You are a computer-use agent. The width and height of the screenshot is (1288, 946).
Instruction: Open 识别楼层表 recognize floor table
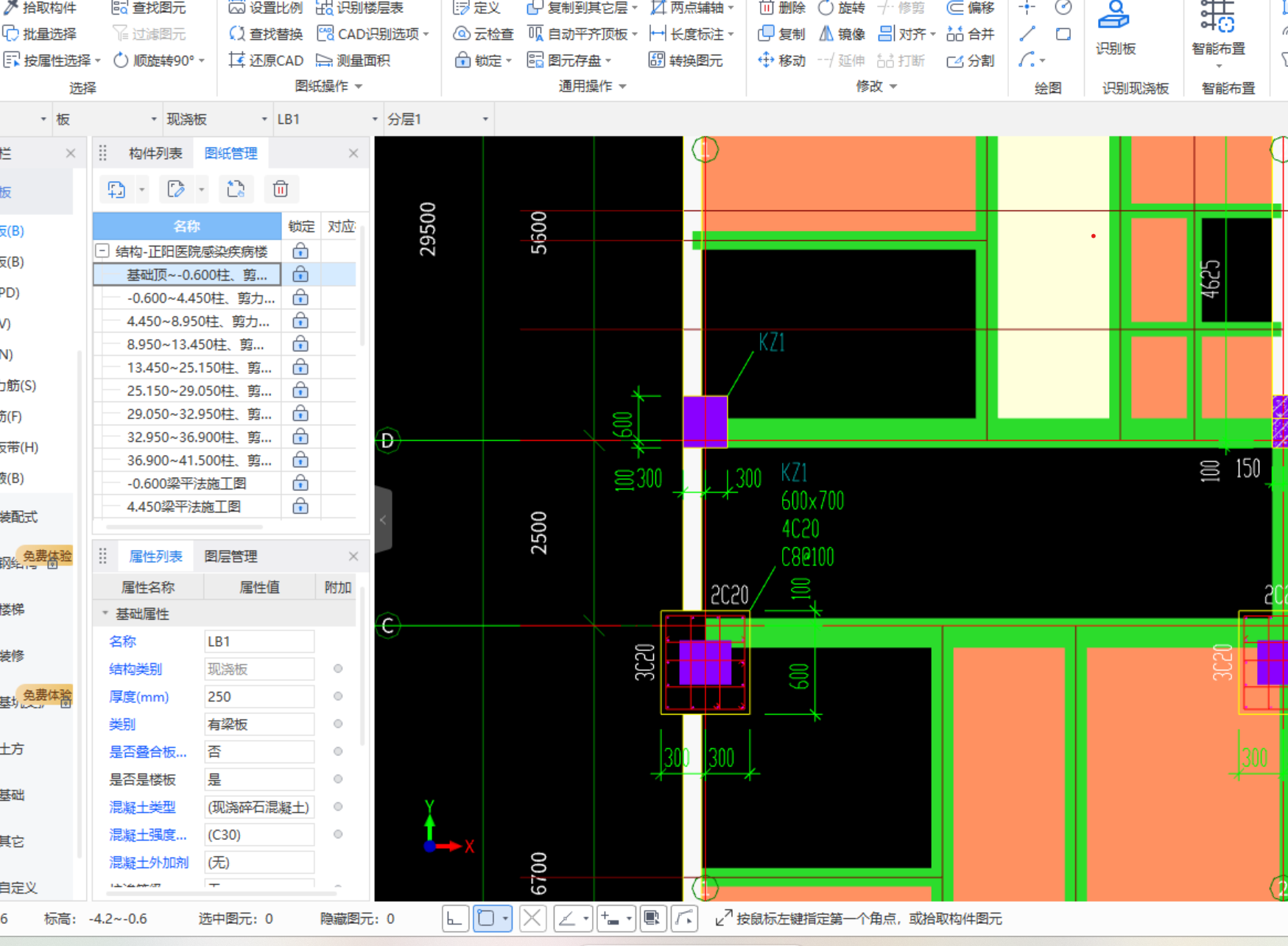359,8
